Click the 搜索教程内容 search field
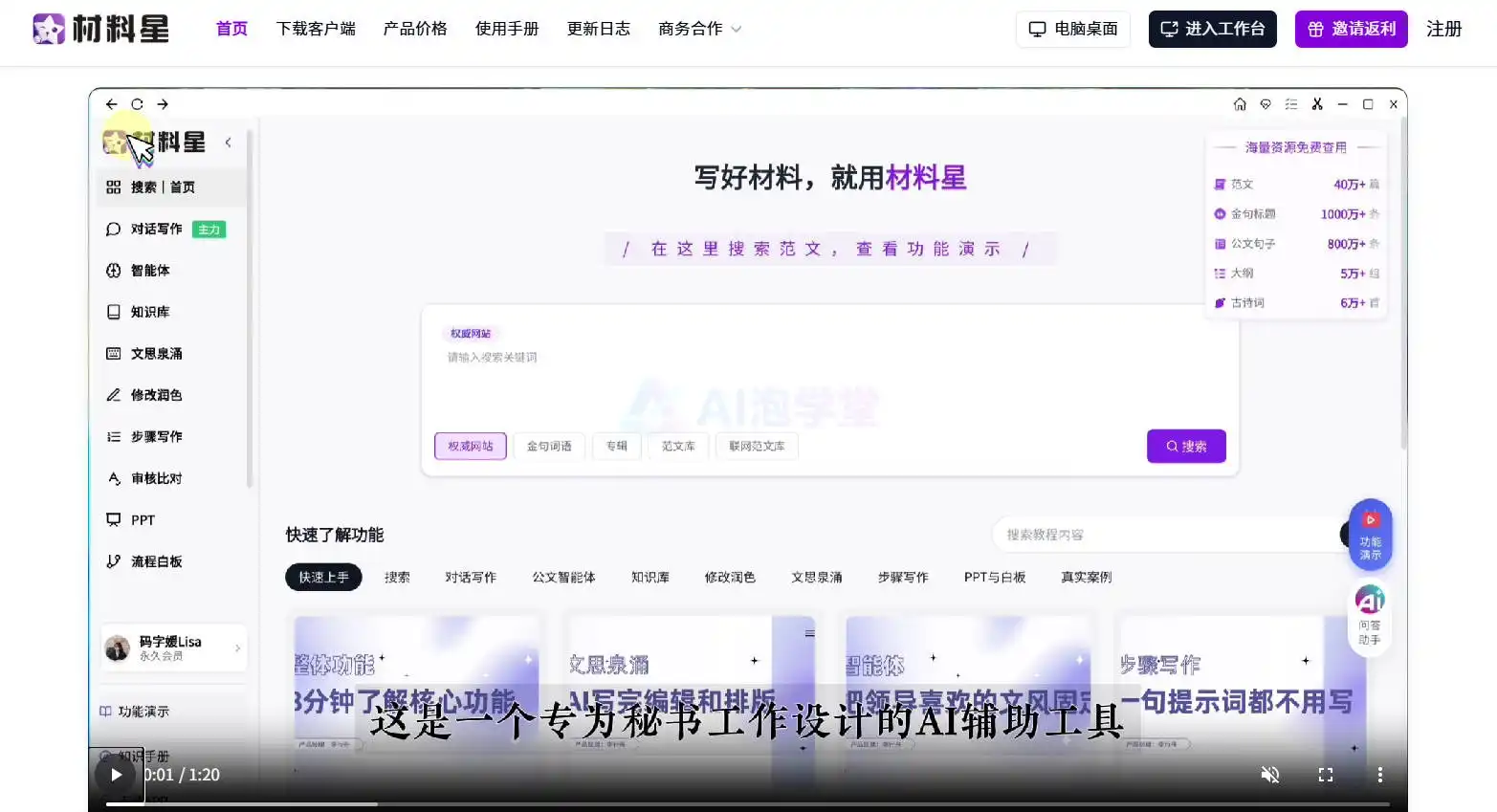This screenshot has height=812, width=1497. pos(1167,535)
